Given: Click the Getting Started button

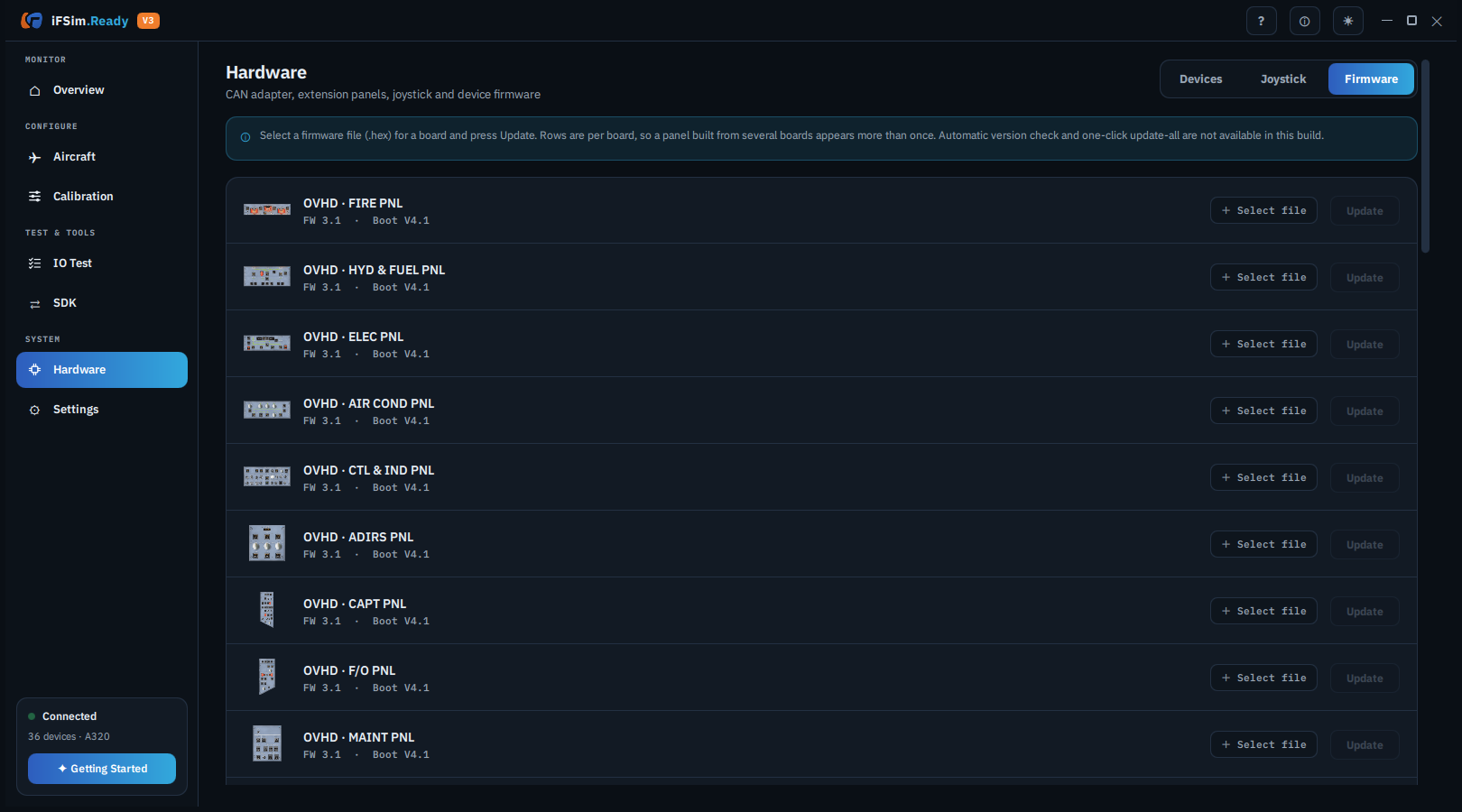Looking at the screenshot, I should pos(102,769).
